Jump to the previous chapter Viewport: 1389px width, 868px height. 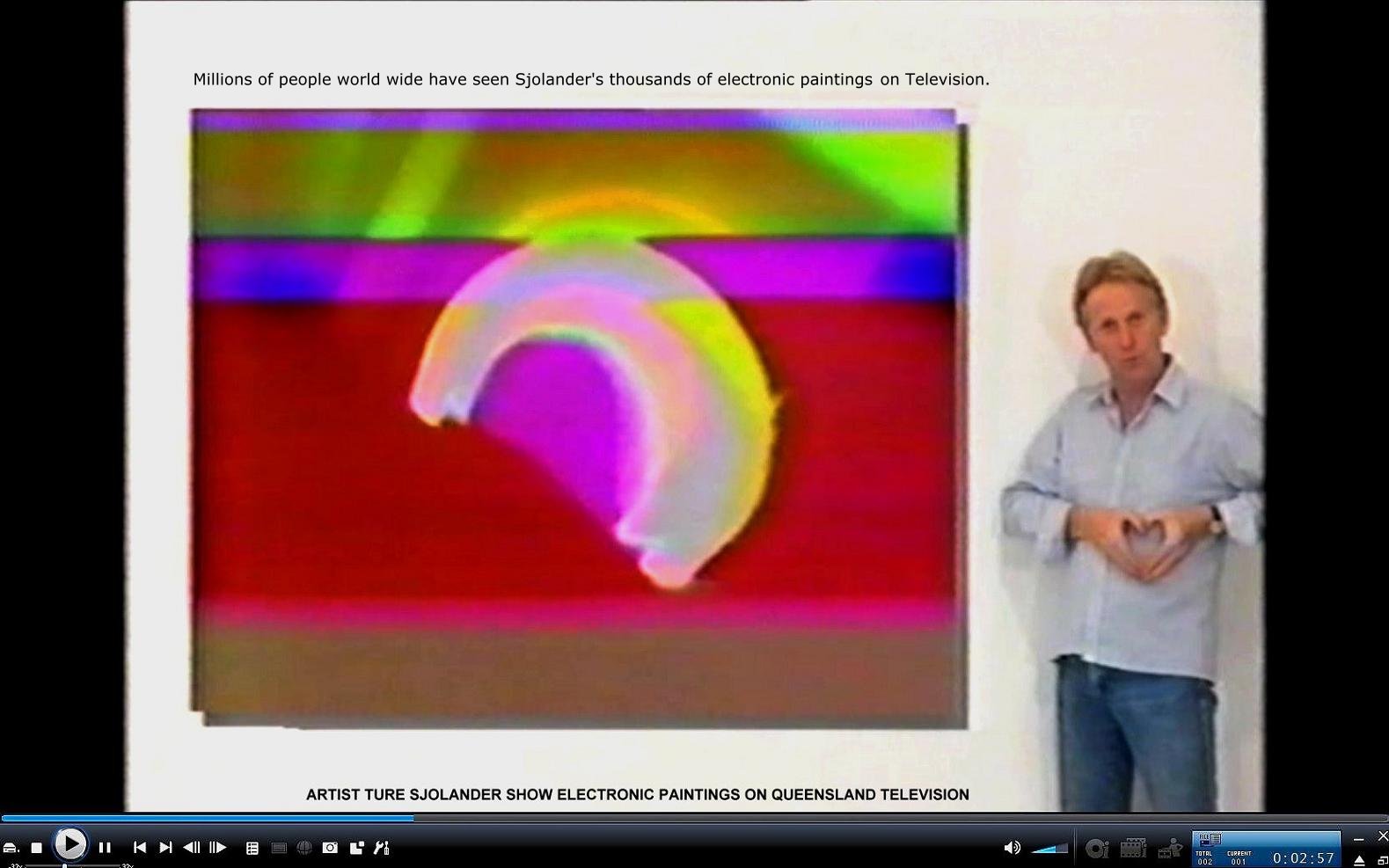click(139, 848)
